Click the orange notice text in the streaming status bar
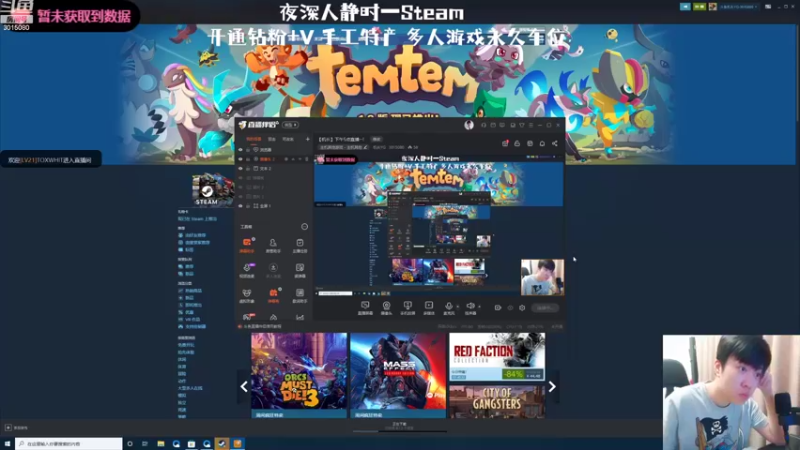The image size is (800, 450). pyautogui.click(x=262, y=326)
